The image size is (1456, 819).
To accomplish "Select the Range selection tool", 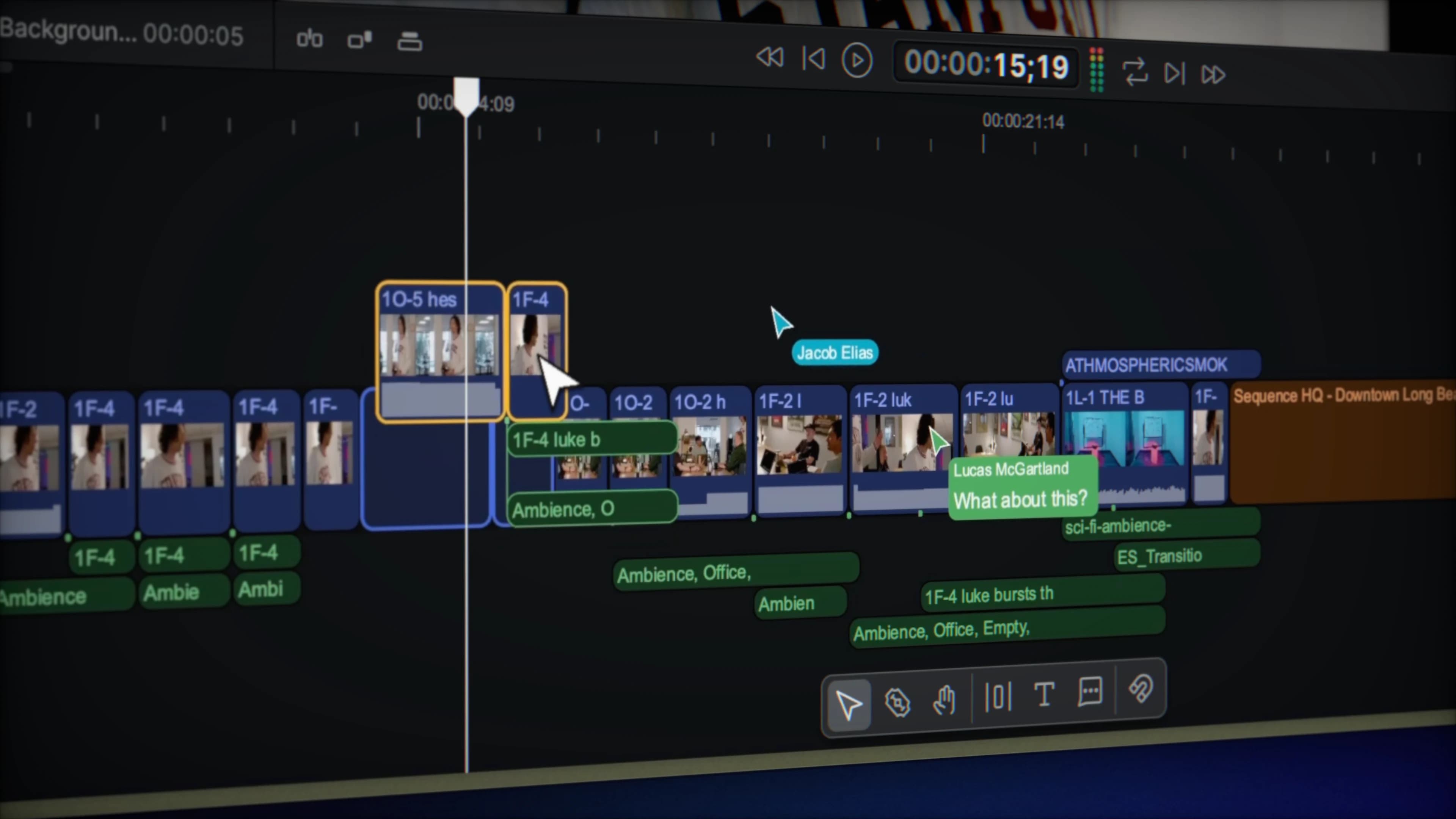I will 998,697.
